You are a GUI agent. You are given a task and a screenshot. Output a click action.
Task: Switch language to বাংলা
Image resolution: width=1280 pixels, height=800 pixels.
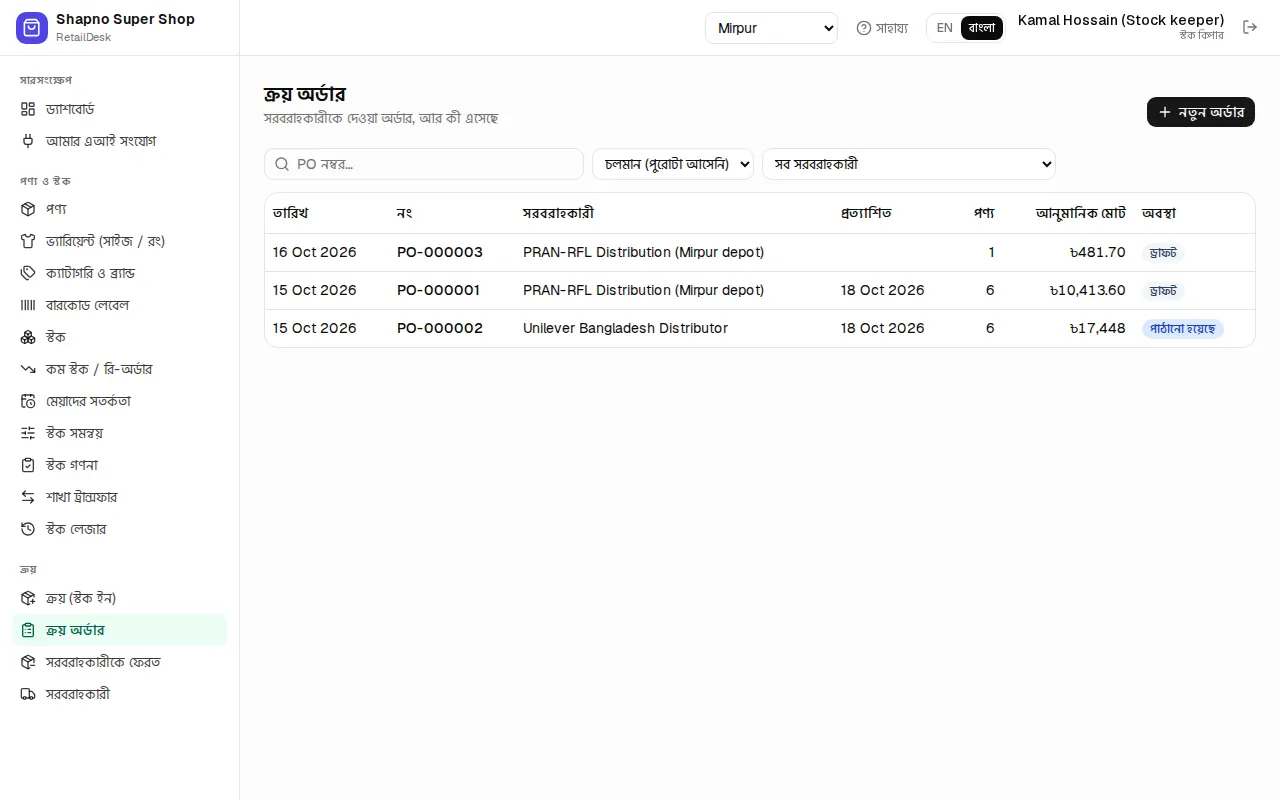982,28
